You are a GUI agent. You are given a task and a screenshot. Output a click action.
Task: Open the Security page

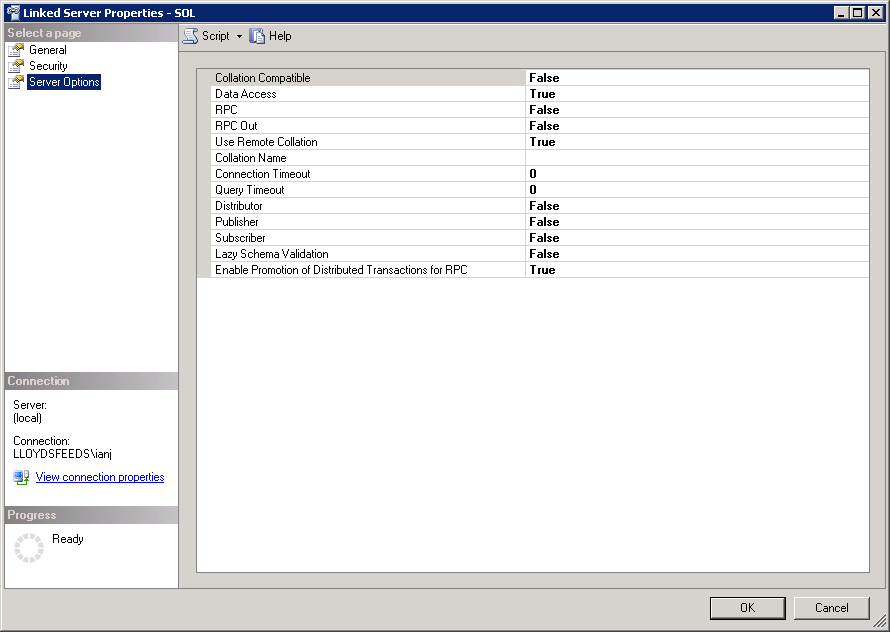48,66
